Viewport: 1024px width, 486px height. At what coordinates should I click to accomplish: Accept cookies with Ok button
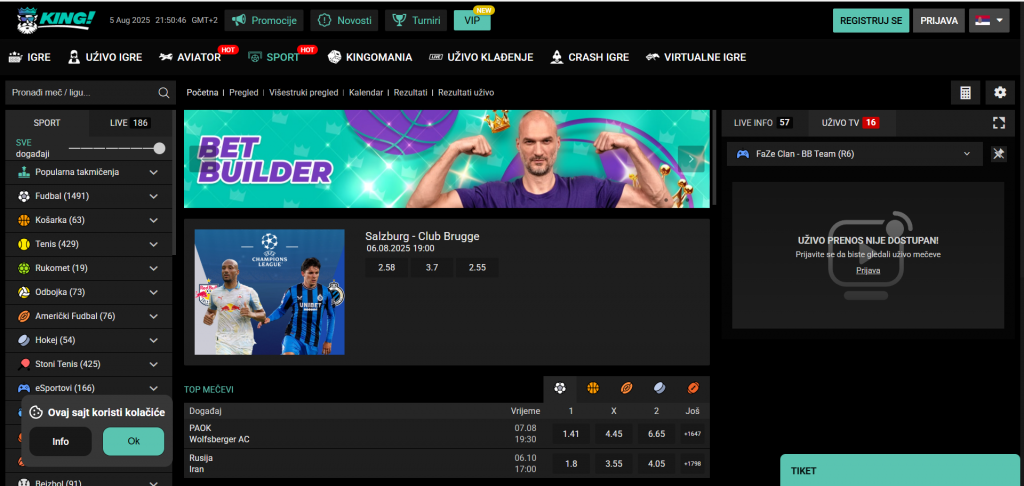pyautogui.click(x=134, y=441)
